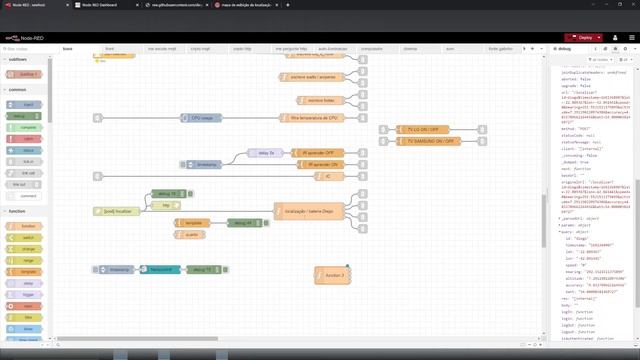Click the Node-RED logo in header
Screen dimensions: 640x360
(x=24, y=38)
